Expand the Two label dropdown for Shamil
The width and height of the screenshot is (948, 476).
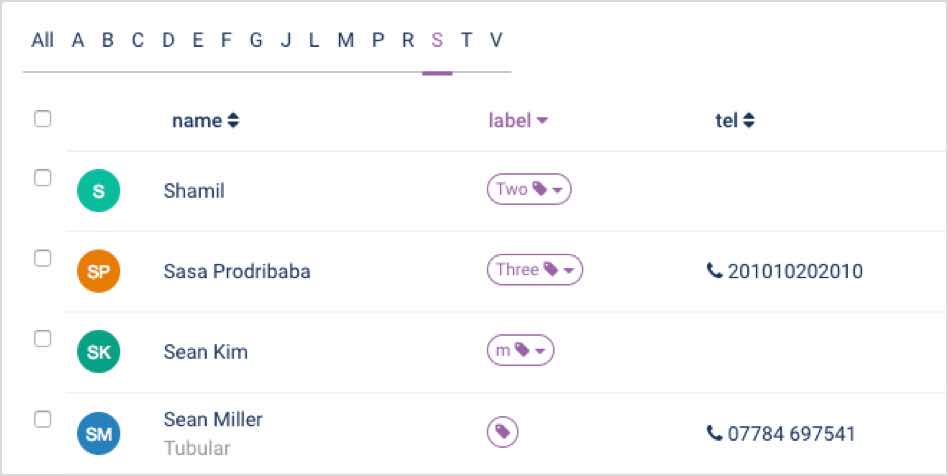click(x=557, y=191)
